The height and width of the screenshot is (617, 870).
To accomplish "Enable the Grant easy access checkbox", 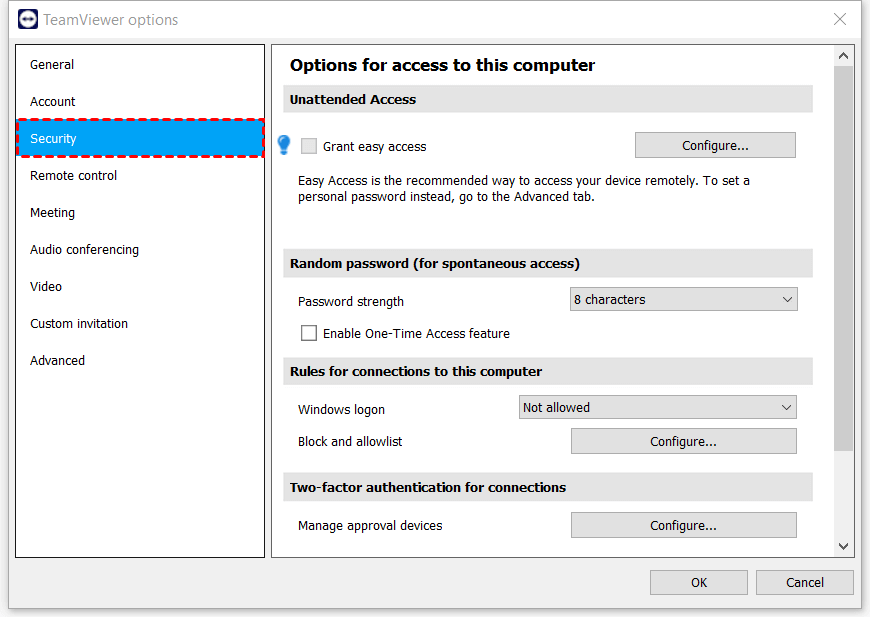I will tap(309, 146).
